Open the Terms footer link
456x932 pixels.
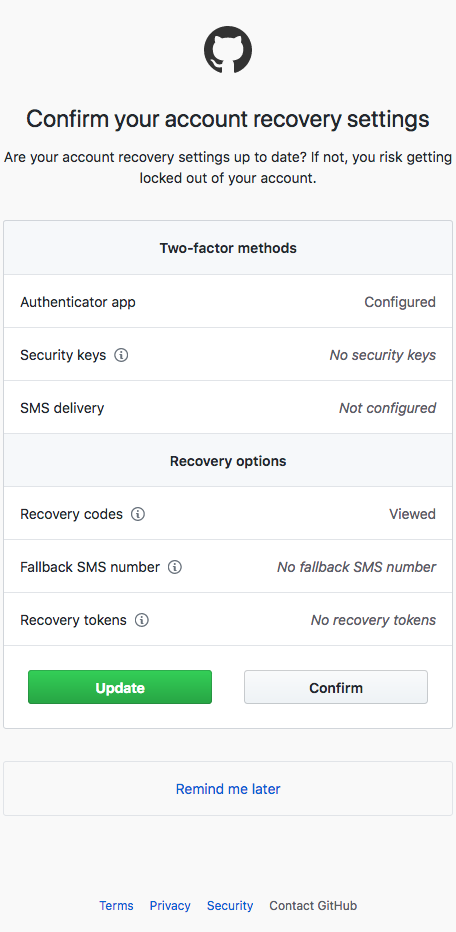[117, 906]
